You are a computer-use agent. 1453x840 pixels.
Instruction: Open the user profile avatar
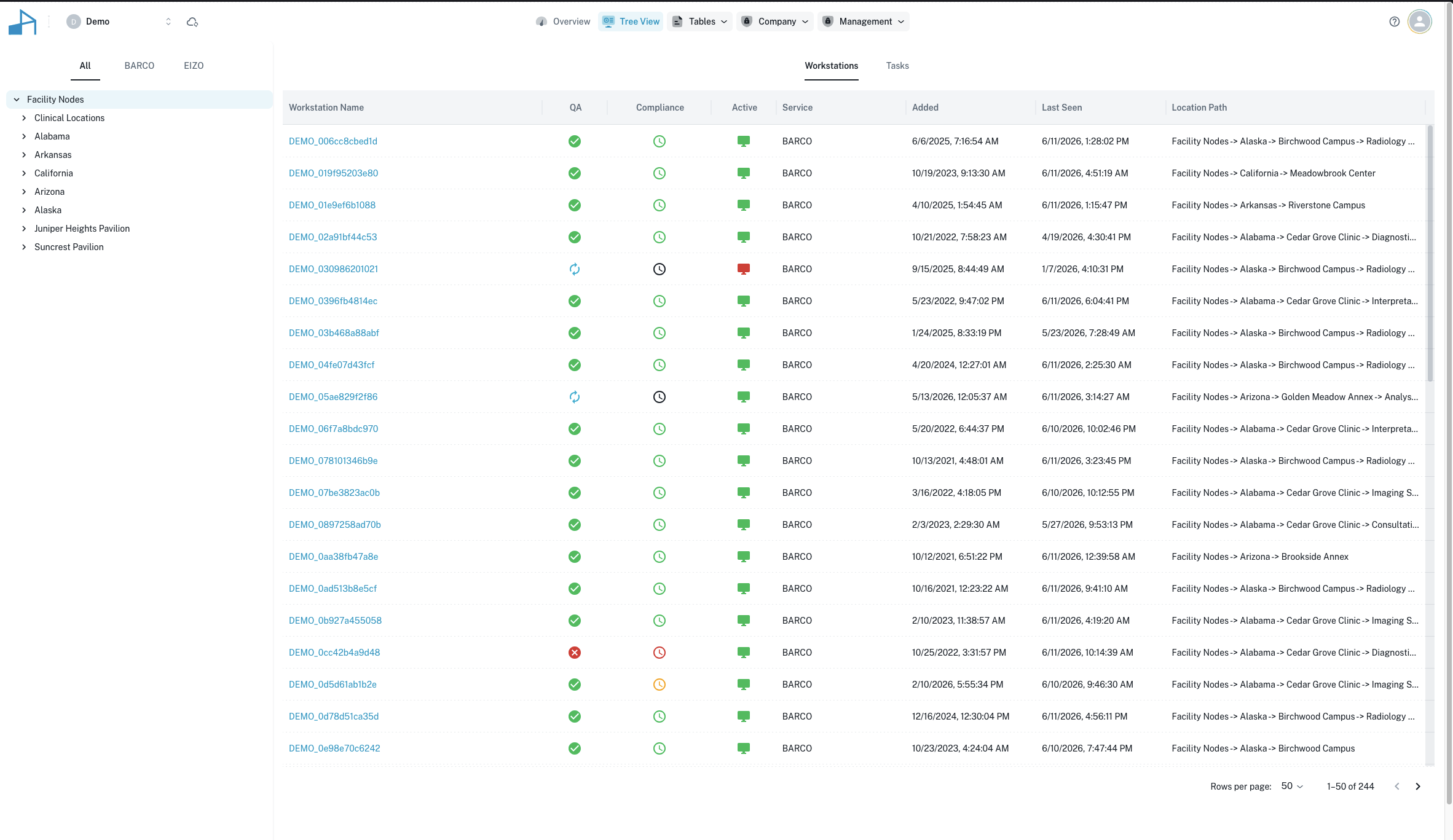click(1420, 22)
